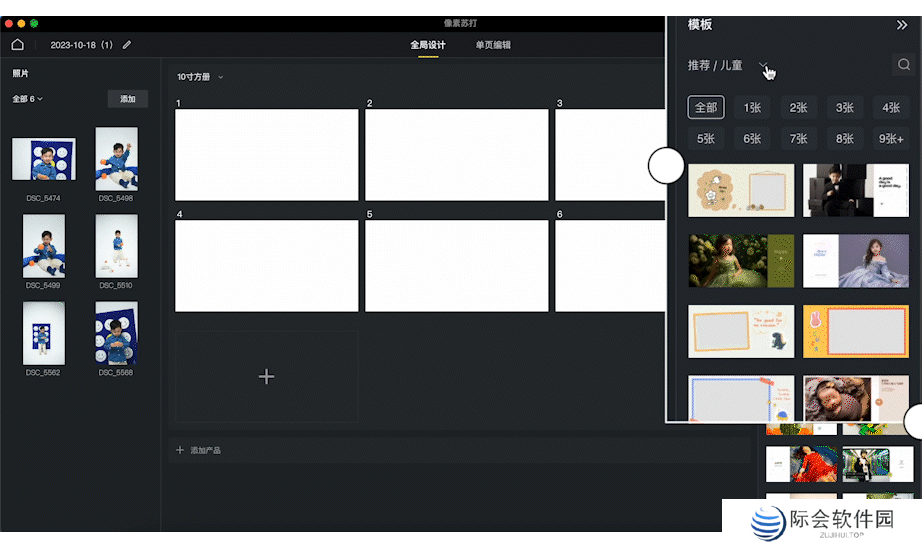Click the pencil icon to rename project
The image size is (922, 549).
tap(127, 45)
